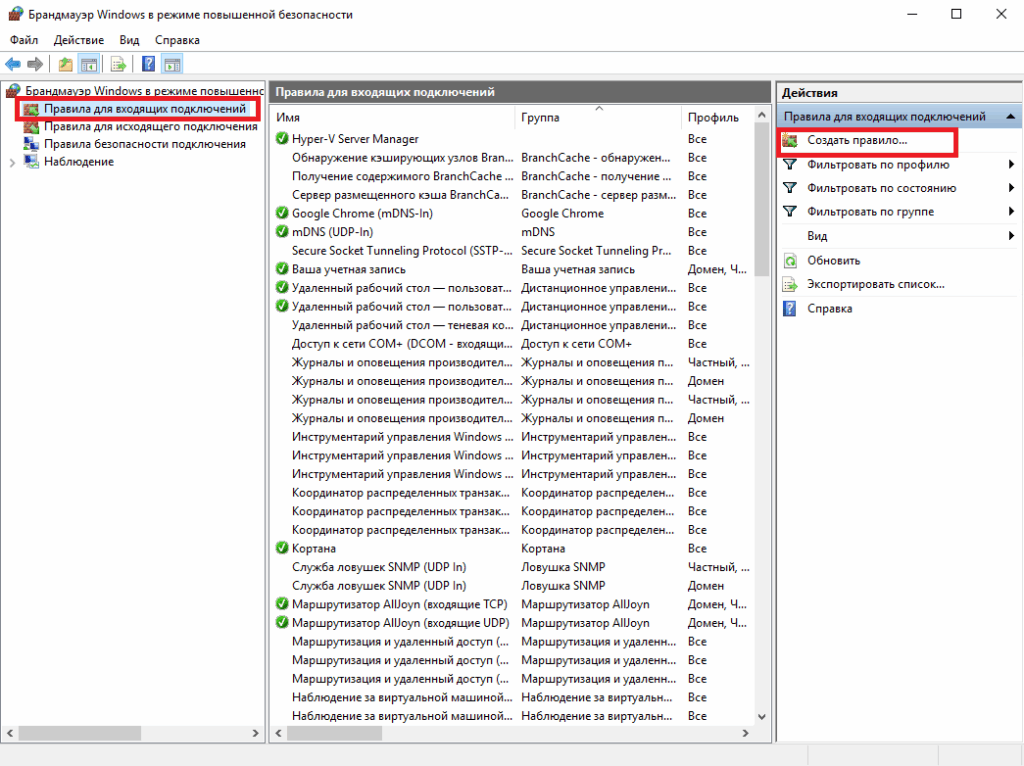Screen dimensions: 1024x766
Task: Click the Обновить refresh action
Action: pyautogui.click(x=833, y=260)
